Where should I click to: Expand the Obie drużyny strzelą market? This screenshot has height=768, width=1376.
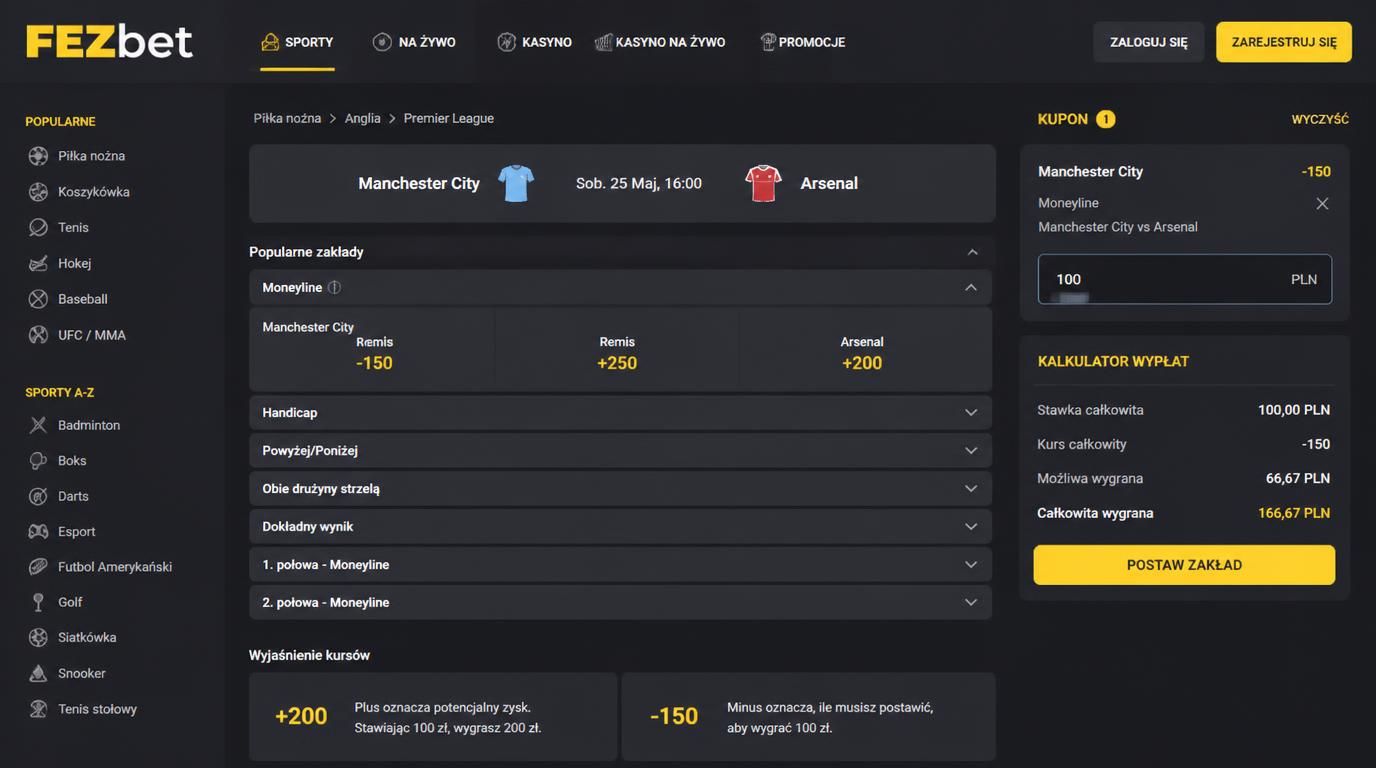(x=620, y=489)
